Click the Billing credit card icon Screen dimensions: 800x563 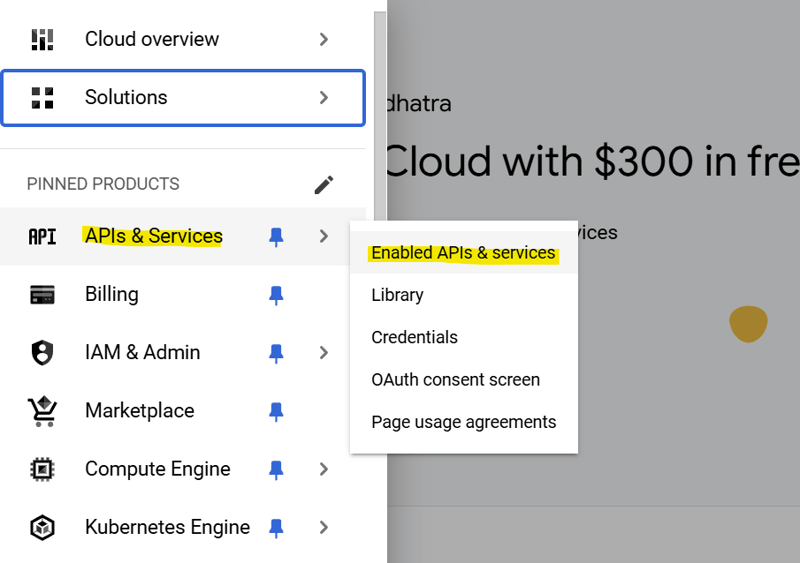point(42,295)
